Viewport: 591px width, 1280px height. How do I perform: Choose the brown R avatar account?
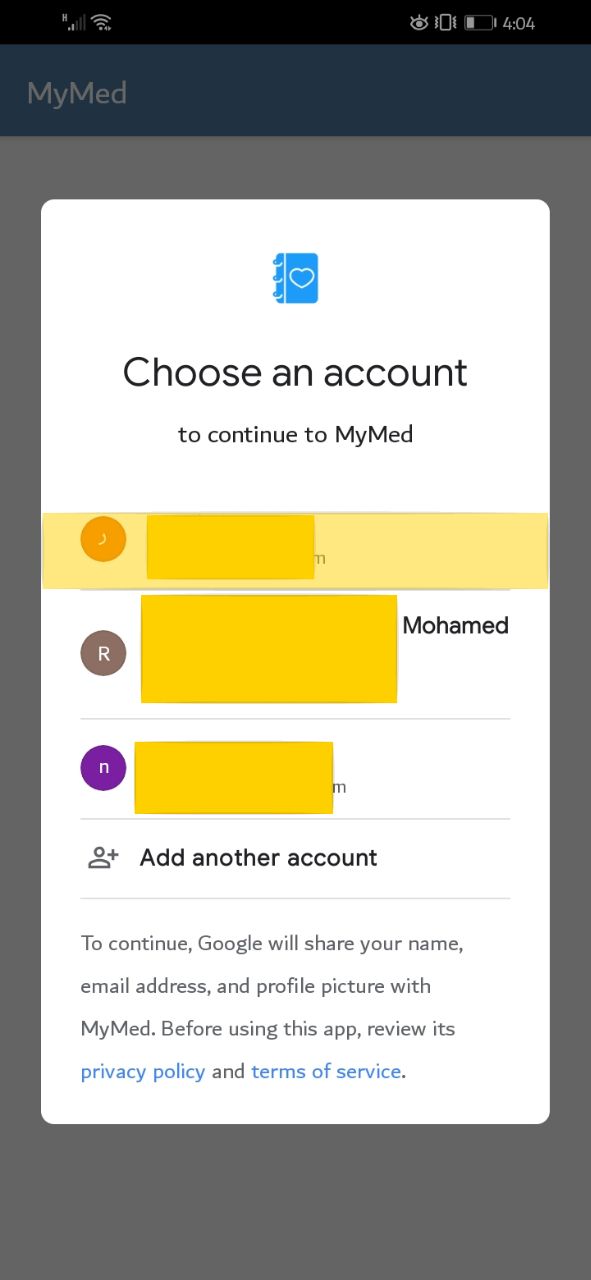[103, 653]
